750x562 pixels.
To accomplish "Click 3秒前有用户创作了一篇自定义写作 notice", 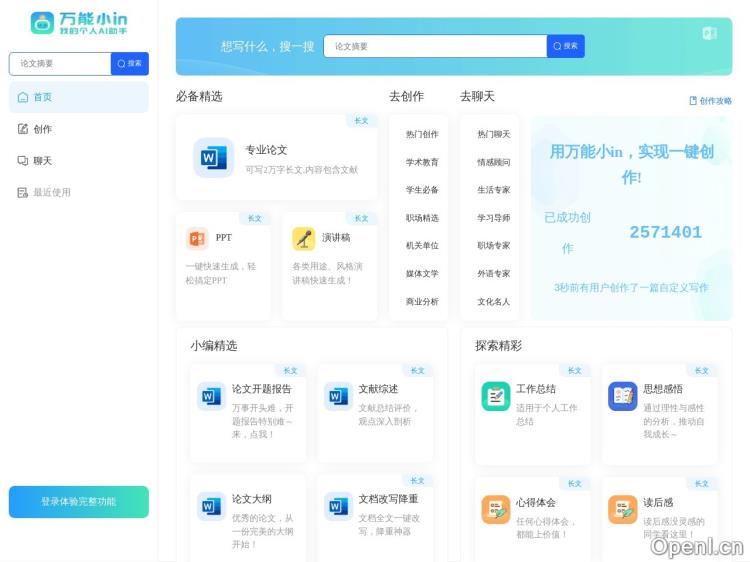I will point(631,287).
